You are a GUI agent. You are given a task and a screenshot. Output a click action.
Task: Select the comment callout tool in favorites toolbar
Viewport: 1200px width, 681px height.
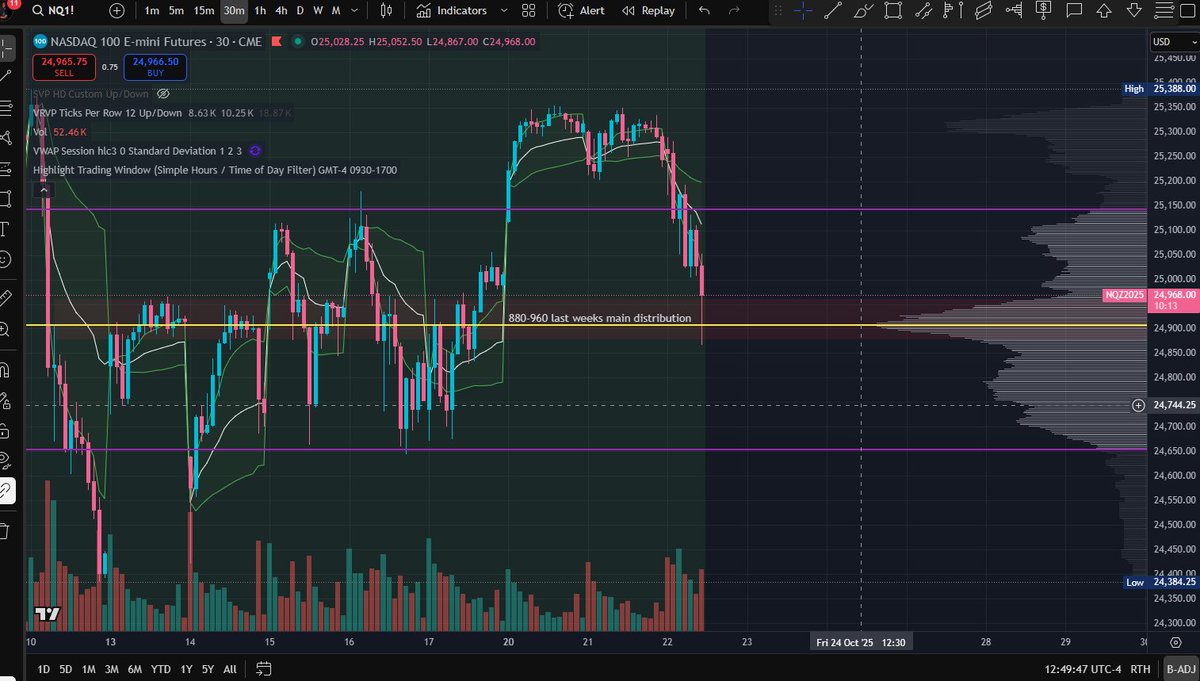(x=1074, y=10)
